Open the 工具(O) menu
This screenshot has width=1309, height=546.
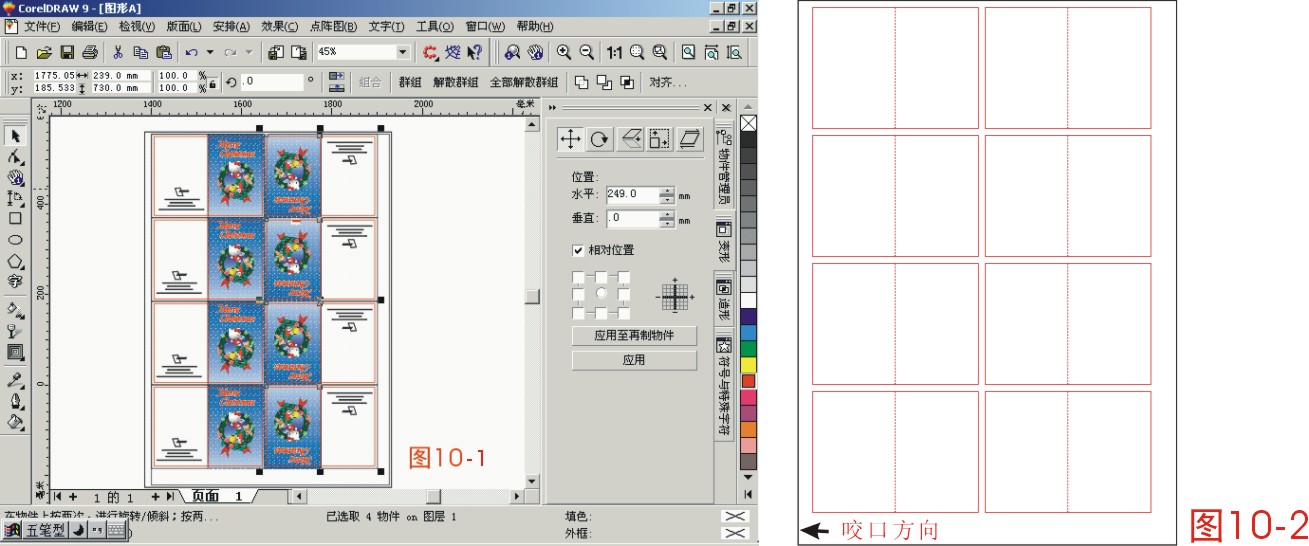pos(435,26)
